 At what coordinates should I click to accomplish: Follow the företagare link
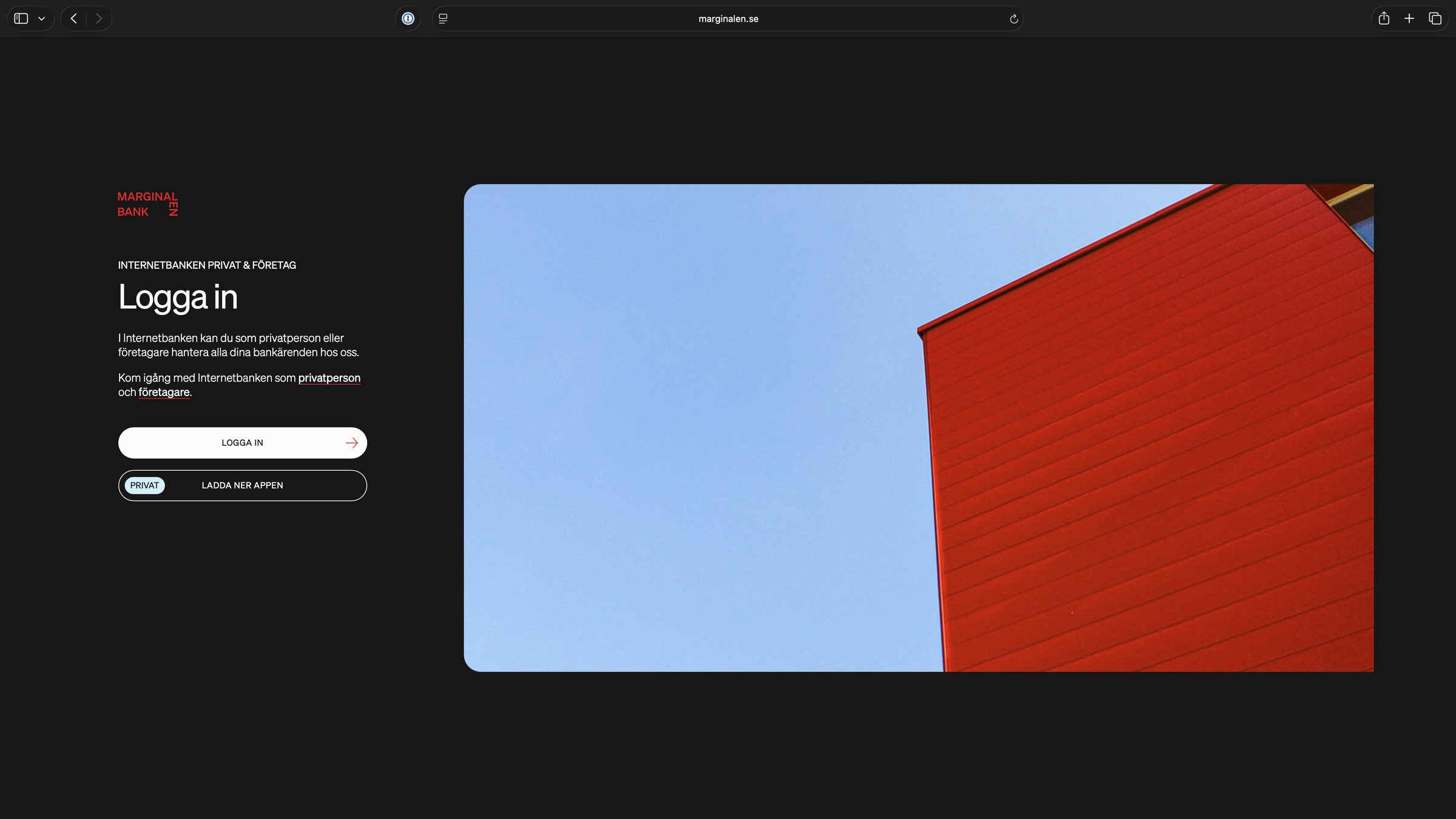tap(164, 393)
